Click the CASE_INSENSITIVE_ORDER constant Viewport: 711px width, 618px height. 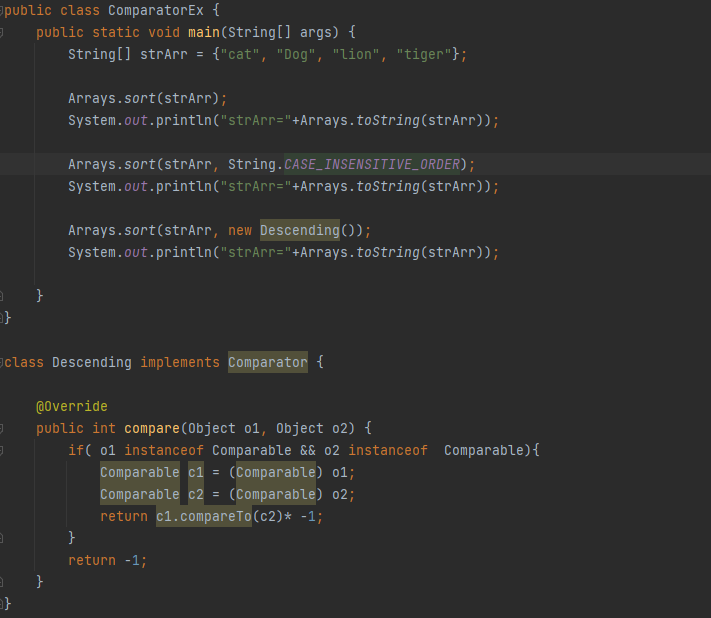pos(372,164)
